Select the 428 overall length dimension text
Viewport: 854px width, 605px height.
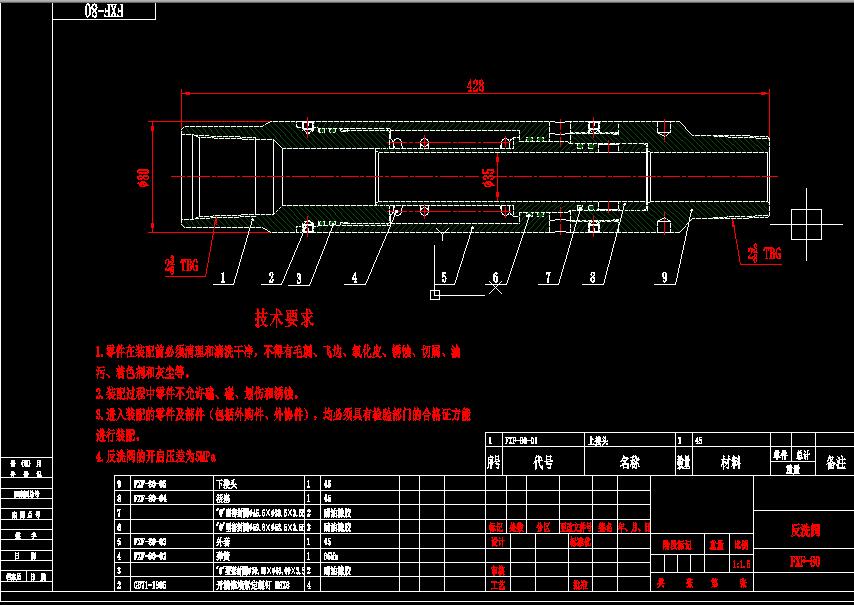point(475,85)
